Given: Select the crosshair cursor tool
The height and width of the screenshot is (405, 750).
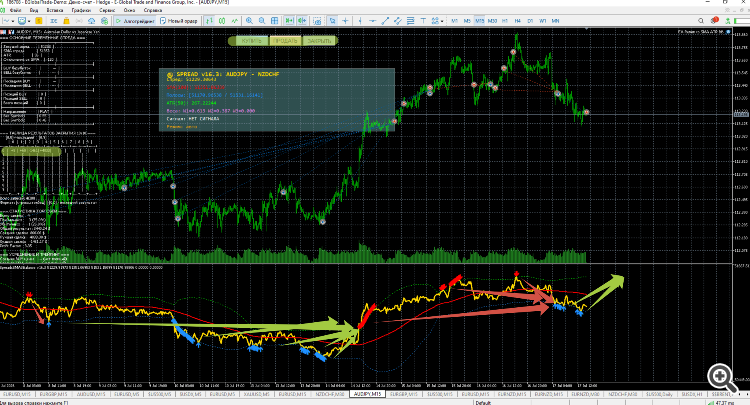Looking at the screenshot, I should click(345, 21).
